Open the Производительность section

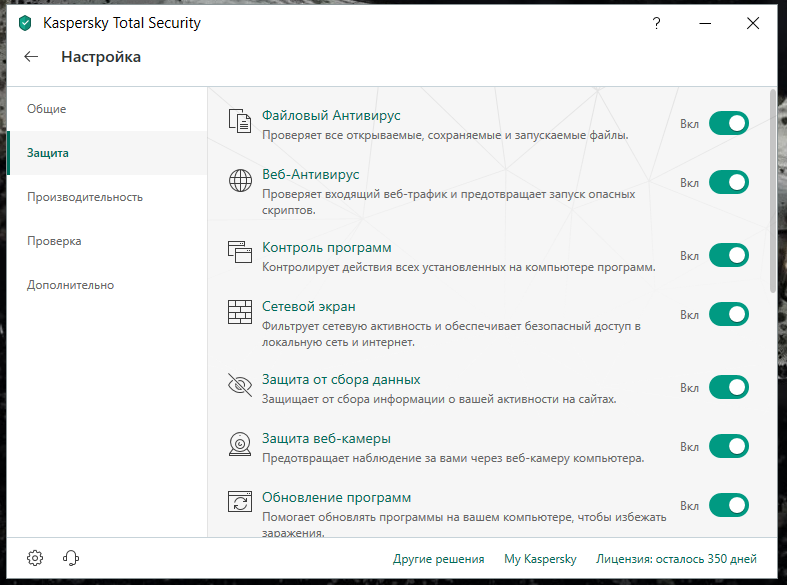tap(85, 197)
